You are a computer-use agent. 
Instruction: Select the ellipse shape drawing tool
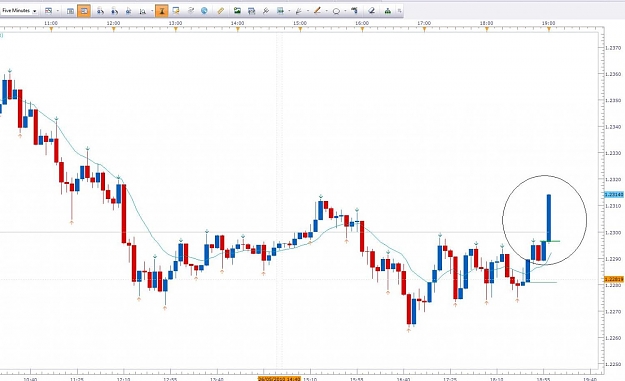tap(336, 11)
